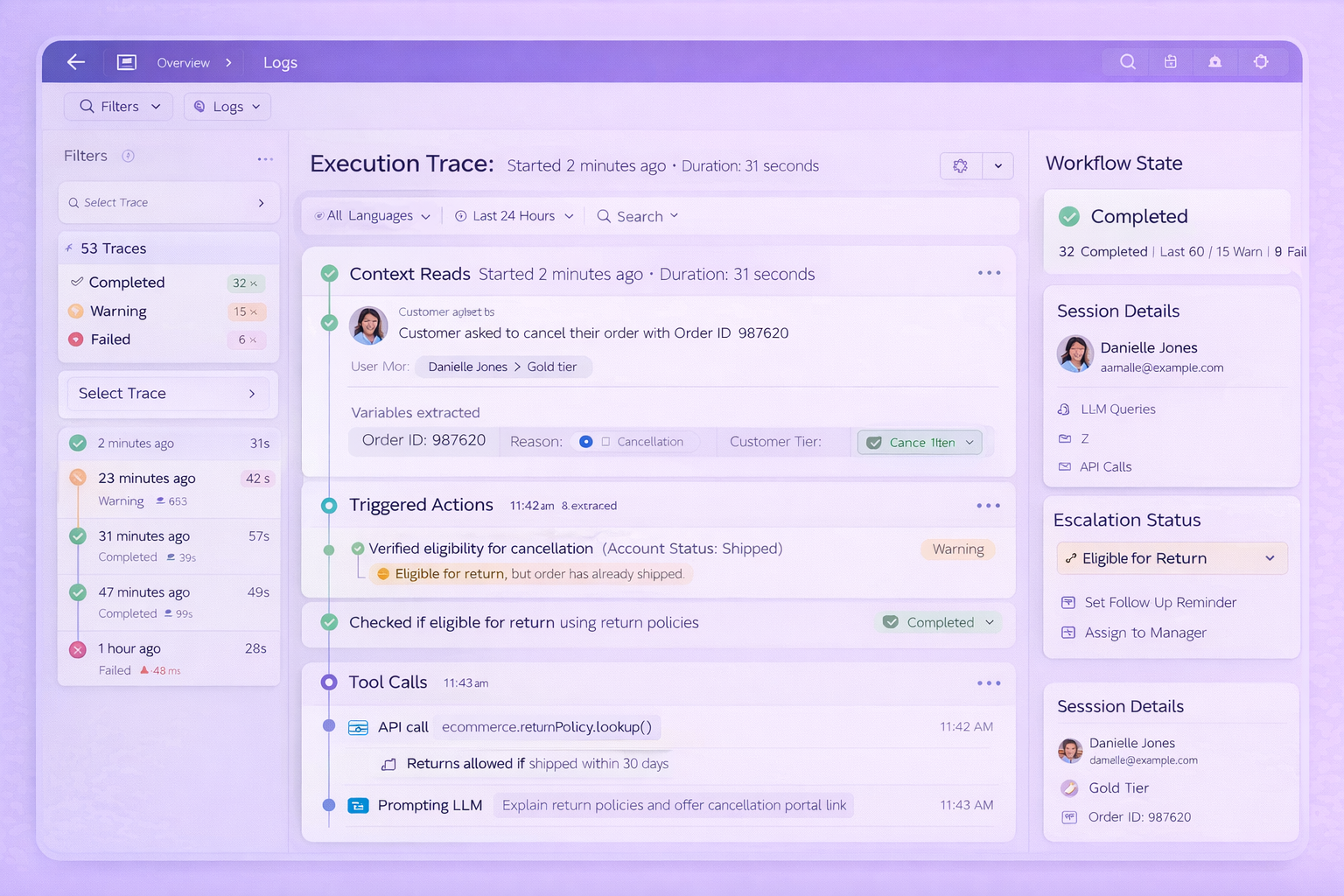Click the back arrow in header
This screenshot has width=1344, height=896.
[76, 62]
